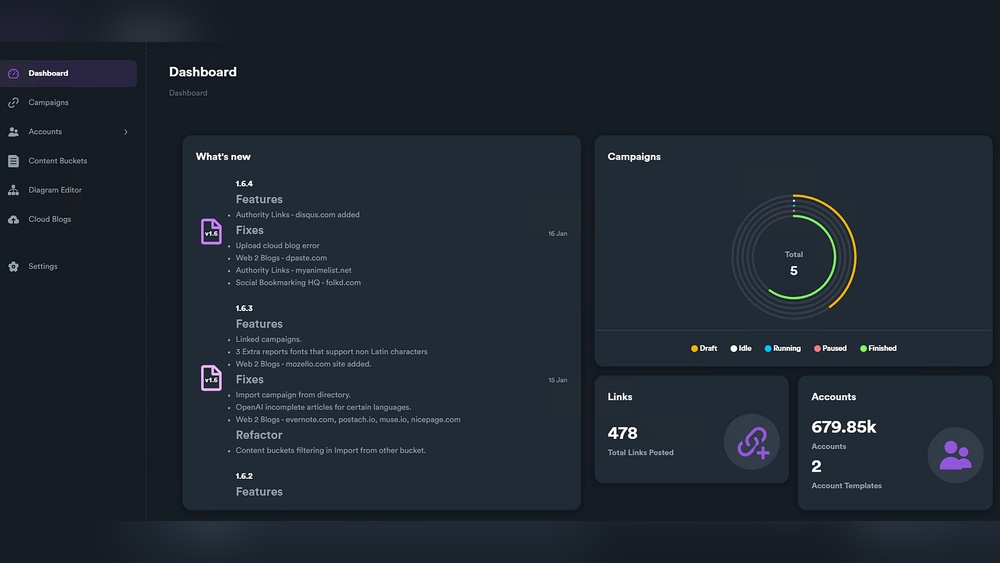Toggle the Finished legend item in chart
The height and width of the screenshot is (563, 1000).
tap(878, 348)
